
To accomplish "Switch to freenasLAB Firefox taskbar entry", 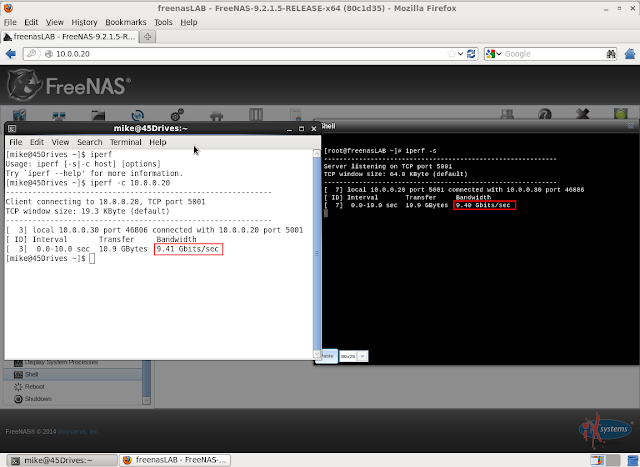I will pyautogui.click(x=175, y=460).
